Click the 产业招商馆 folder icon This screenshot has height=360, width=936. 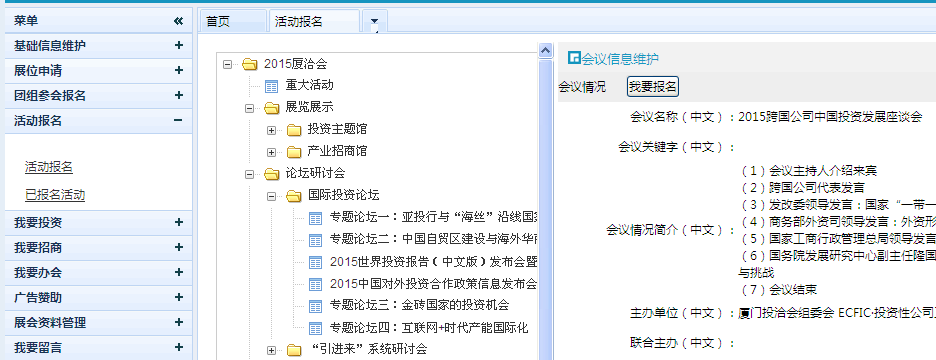(294, 152)
